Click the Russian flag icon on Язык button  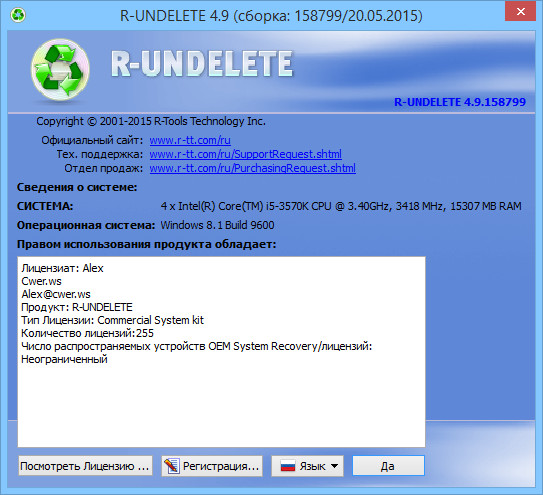point(287,466)
